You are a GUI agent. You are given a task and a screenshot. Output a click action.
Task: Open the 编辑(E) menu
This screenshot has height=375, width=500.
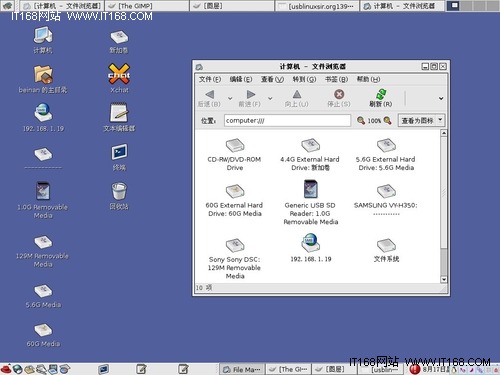(241, 79)
